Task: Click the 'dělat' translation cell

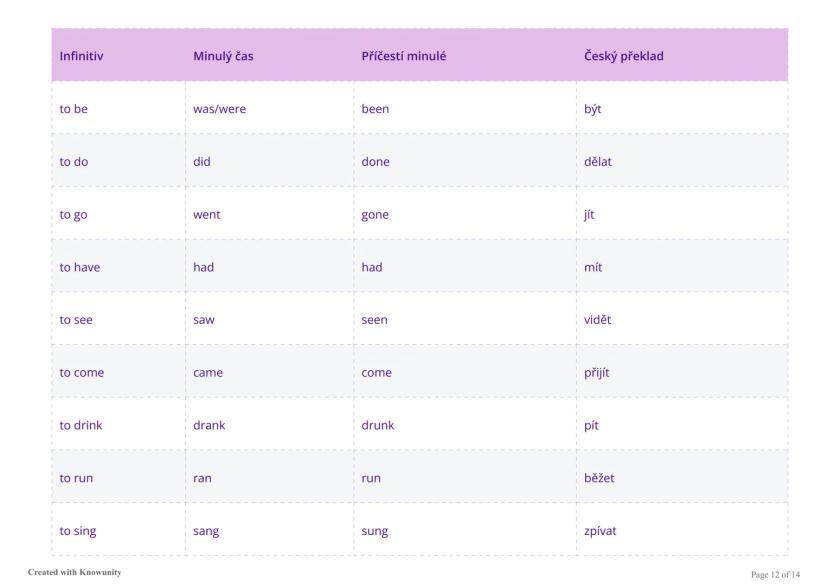Action: click(597, 162)
